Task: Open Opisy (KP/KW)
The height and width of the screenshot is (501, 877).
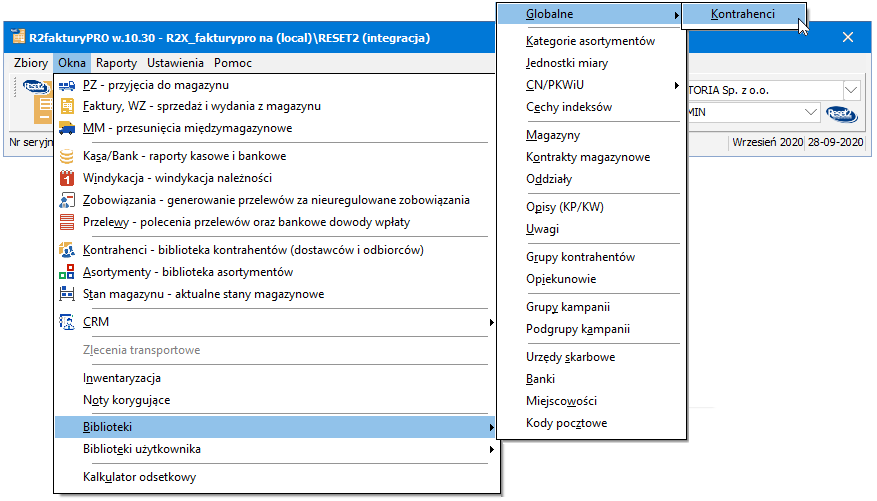Action: [590, 207]
